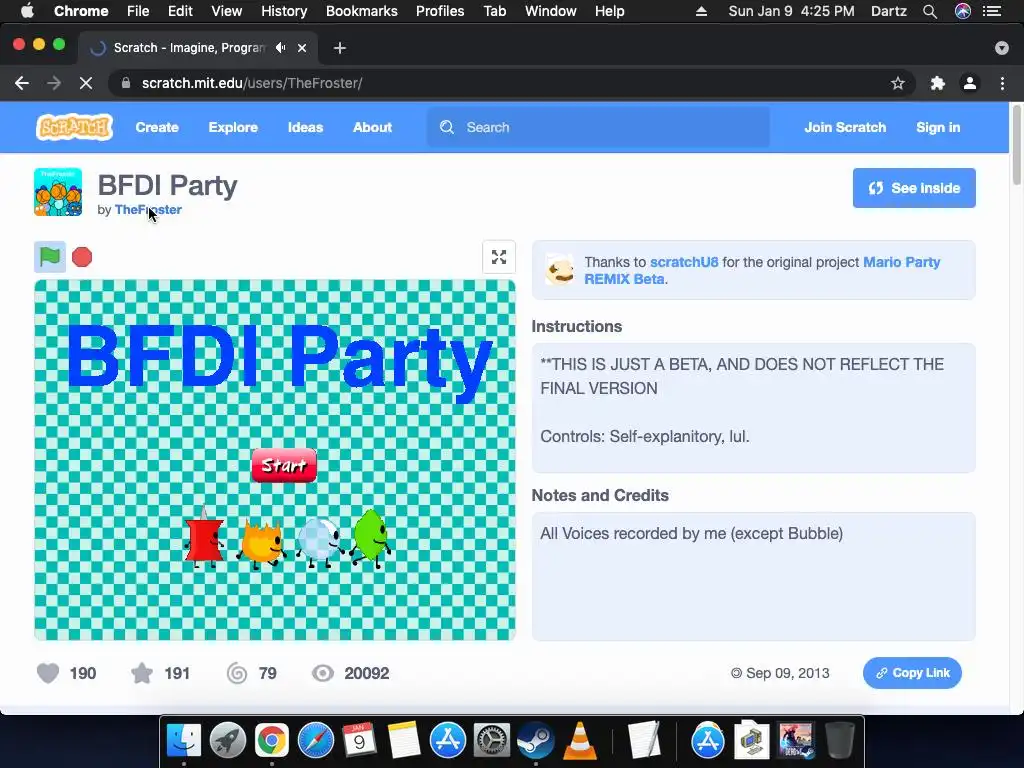The image size is (1024, 768).
Task: Open Steam from the Dock
Action: click(x=536, y=741)
